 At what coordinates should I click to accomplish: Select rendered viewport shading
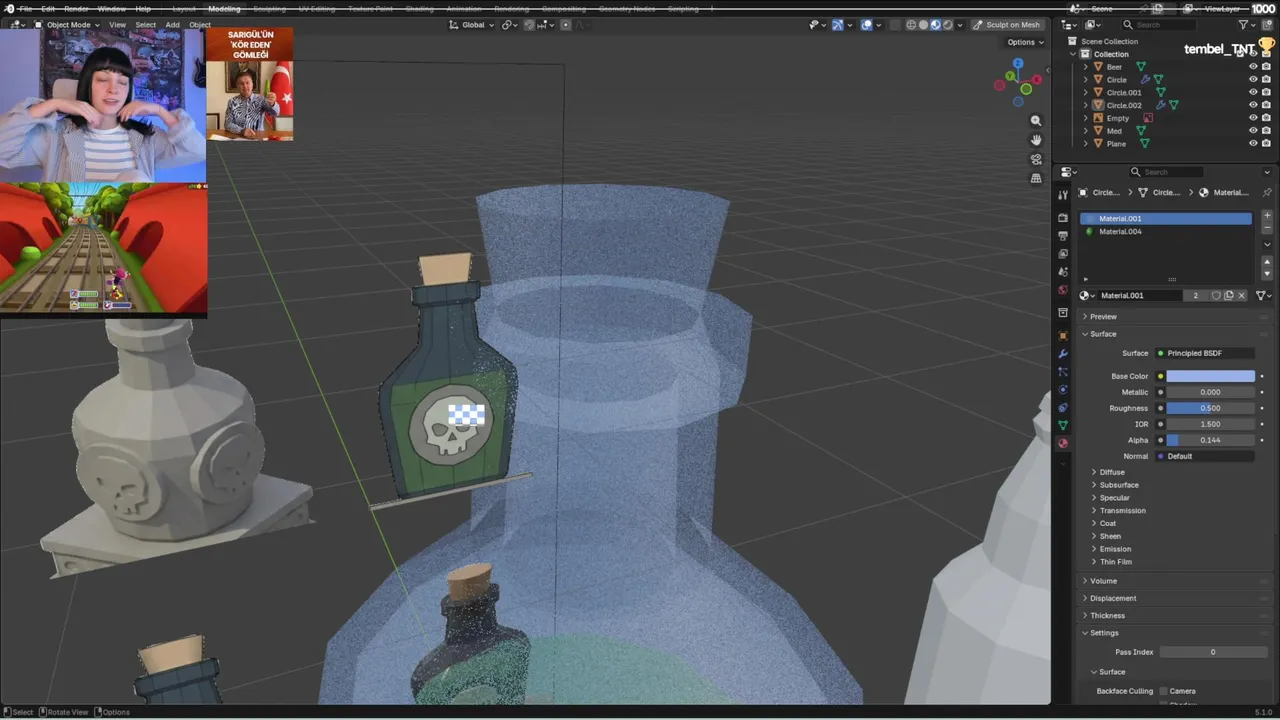948,25
